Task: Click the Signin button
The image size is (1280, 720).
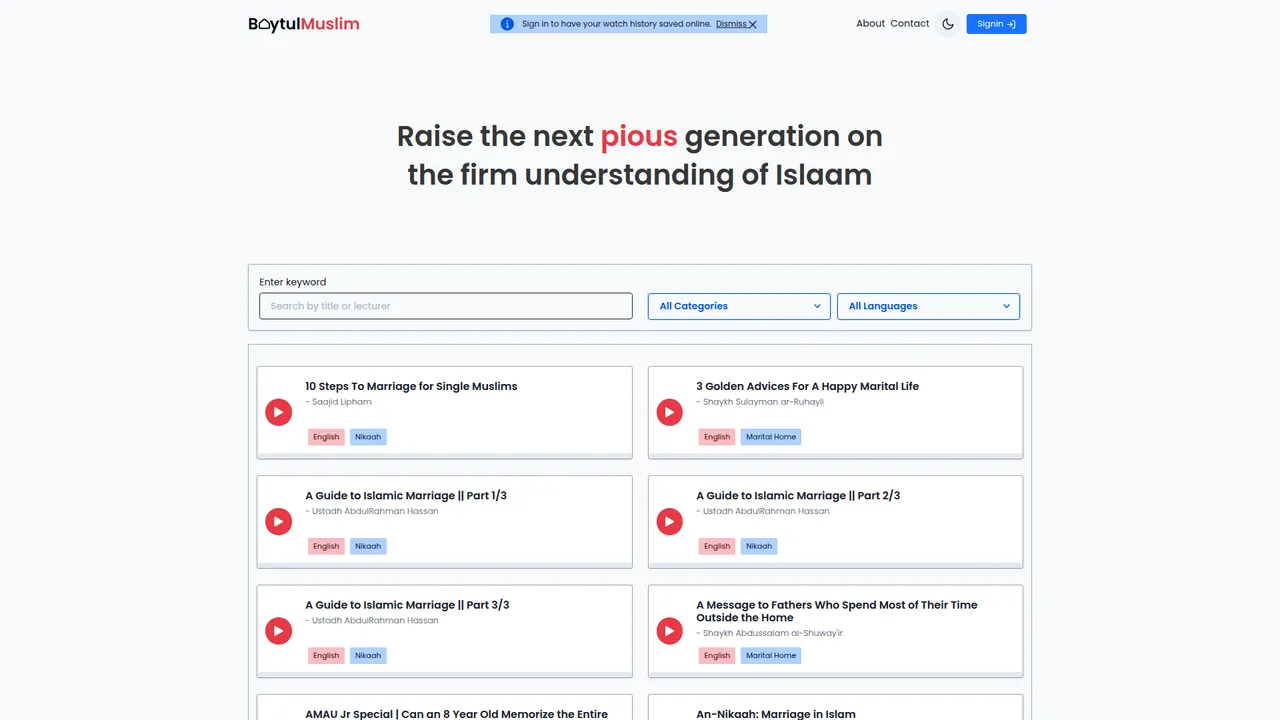Action: pyautogui.click(x=996, y=24)
